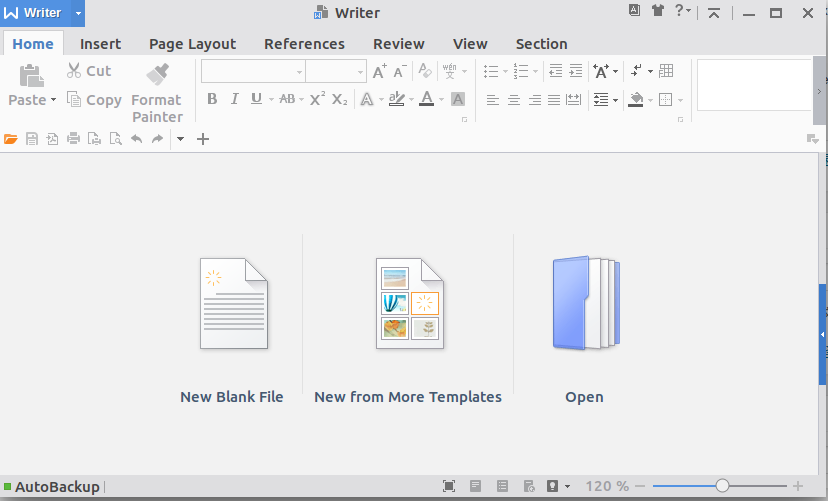This screenshot has width=828, height=501.
Task: Expand the quick access toolbar customize arrow
Action: pyautogui.click(x=181, y=139)
